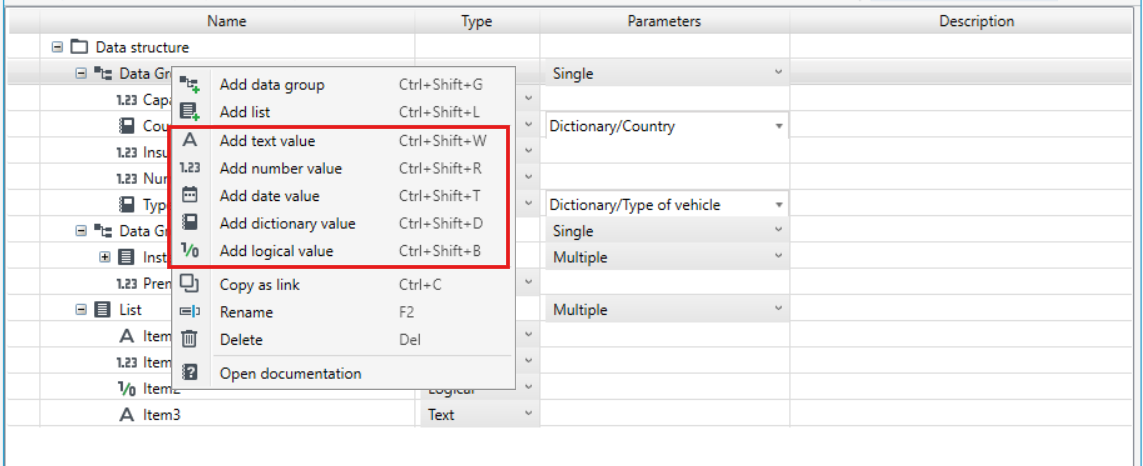The height and width of the screenshot is (466, 1143).
Task: Choose Rename from the context menu
Action: [343, 312]
